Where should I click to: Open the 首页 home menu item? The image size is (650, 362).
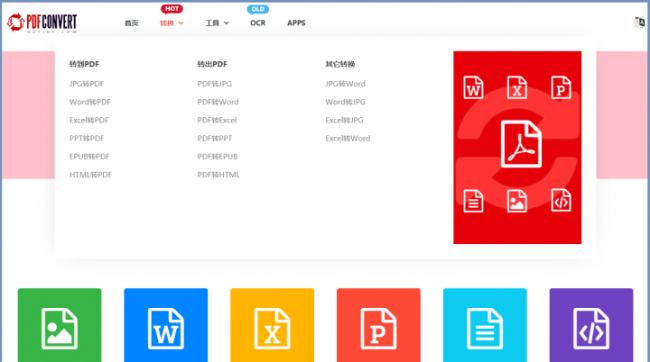(131, 23)
